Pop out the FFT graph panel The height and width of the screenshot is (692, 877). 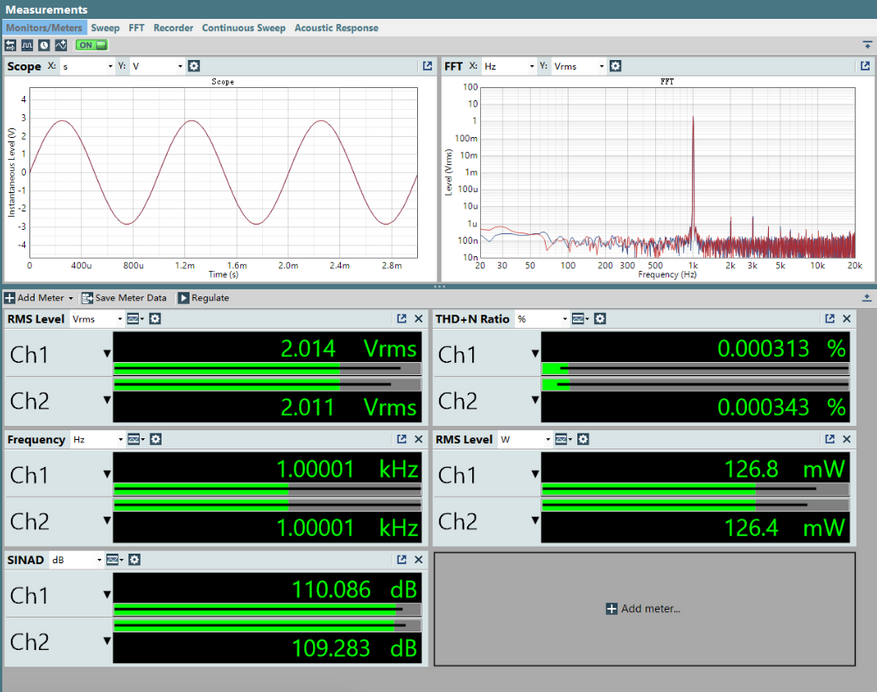click(x=864, y=66)
